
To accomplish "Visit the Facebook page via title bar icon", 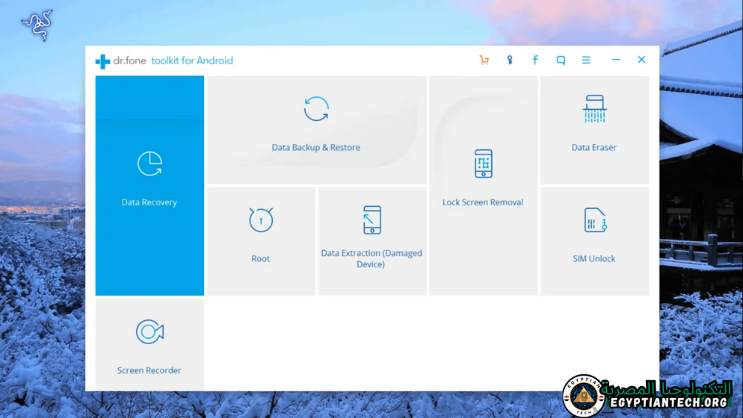I will click(x=535, y=60).
